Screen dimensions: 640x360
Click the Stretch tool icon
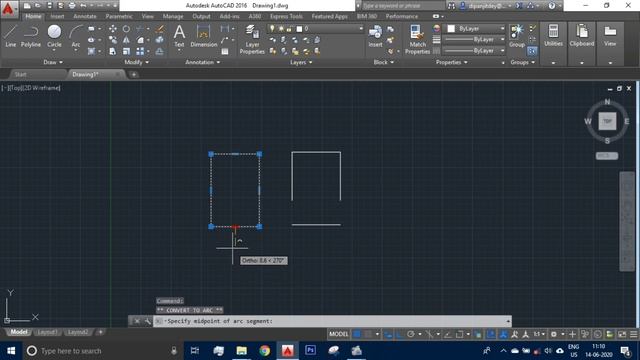(113, 51)
